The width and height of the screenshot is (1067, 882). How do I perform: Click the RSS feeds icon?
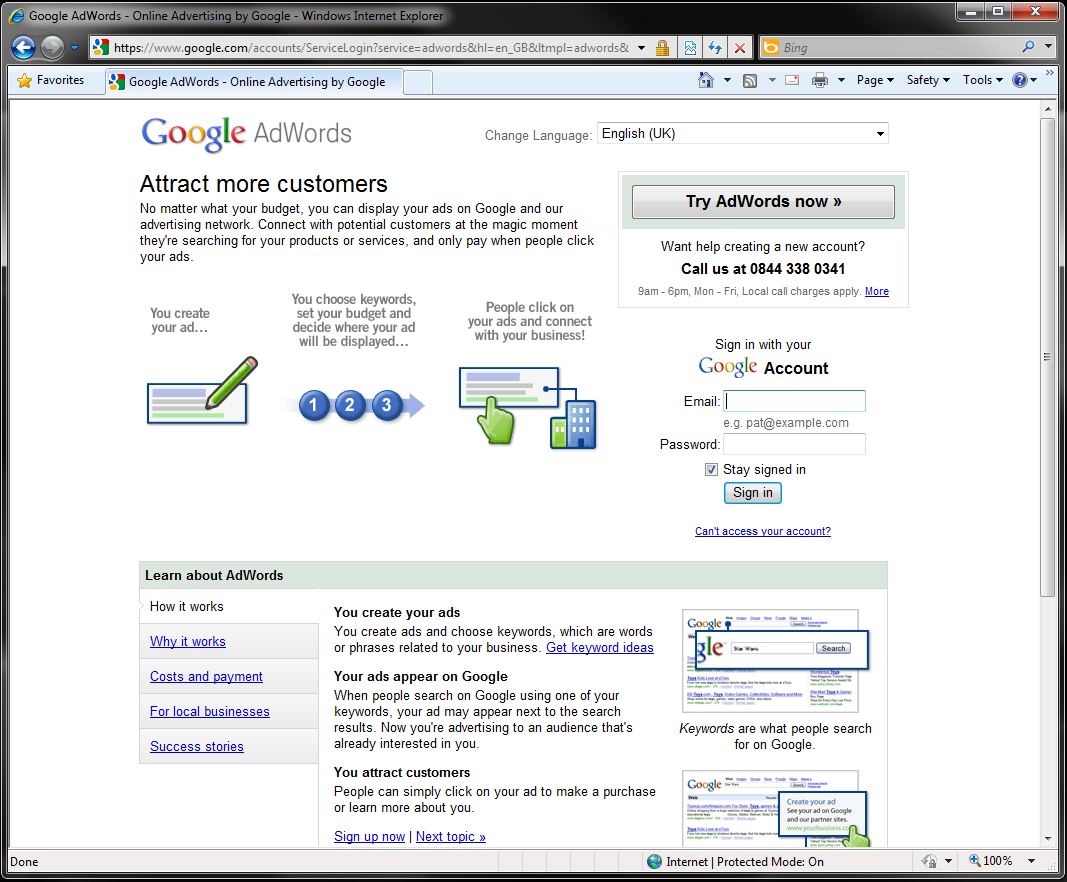click(x=750, y=80)
